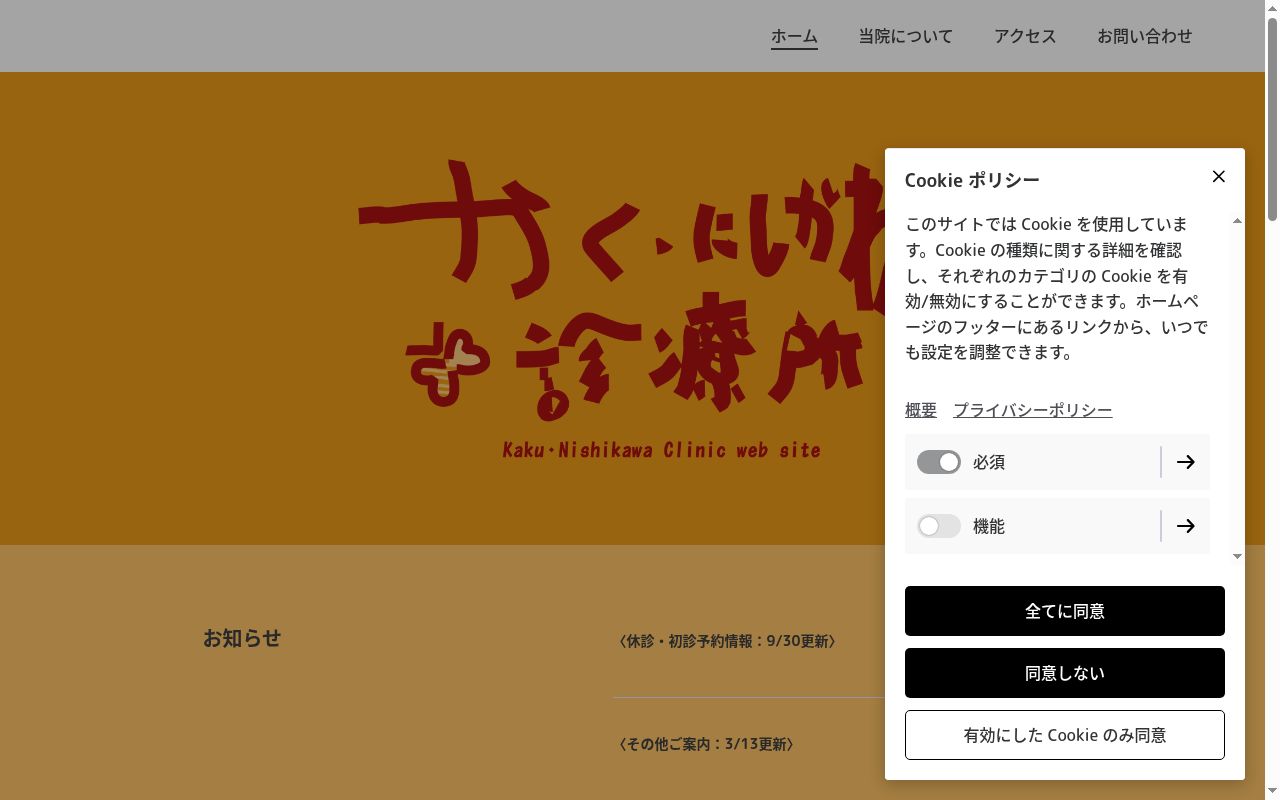1280x800 pixels.
Task: Open 〈その他ご案内：3/13更新〉 notice
Action: (706, 744)
